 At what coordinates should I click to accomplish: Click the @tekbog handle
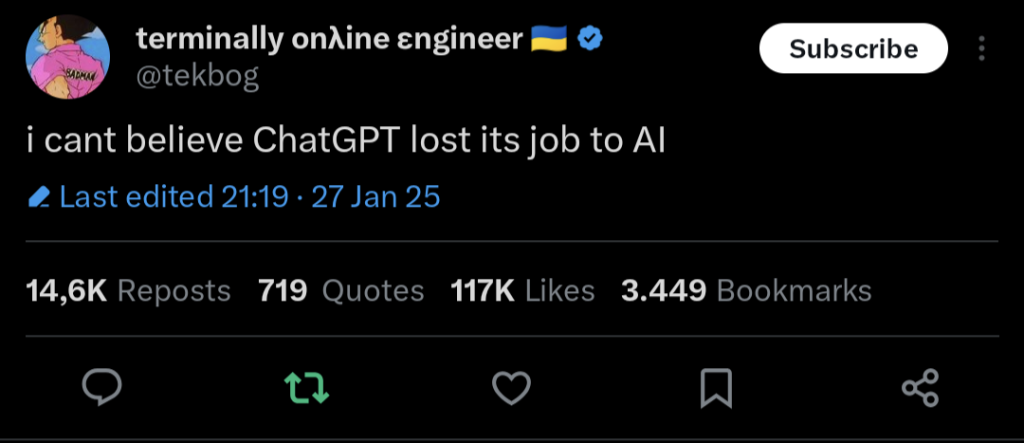click(197, 77)
